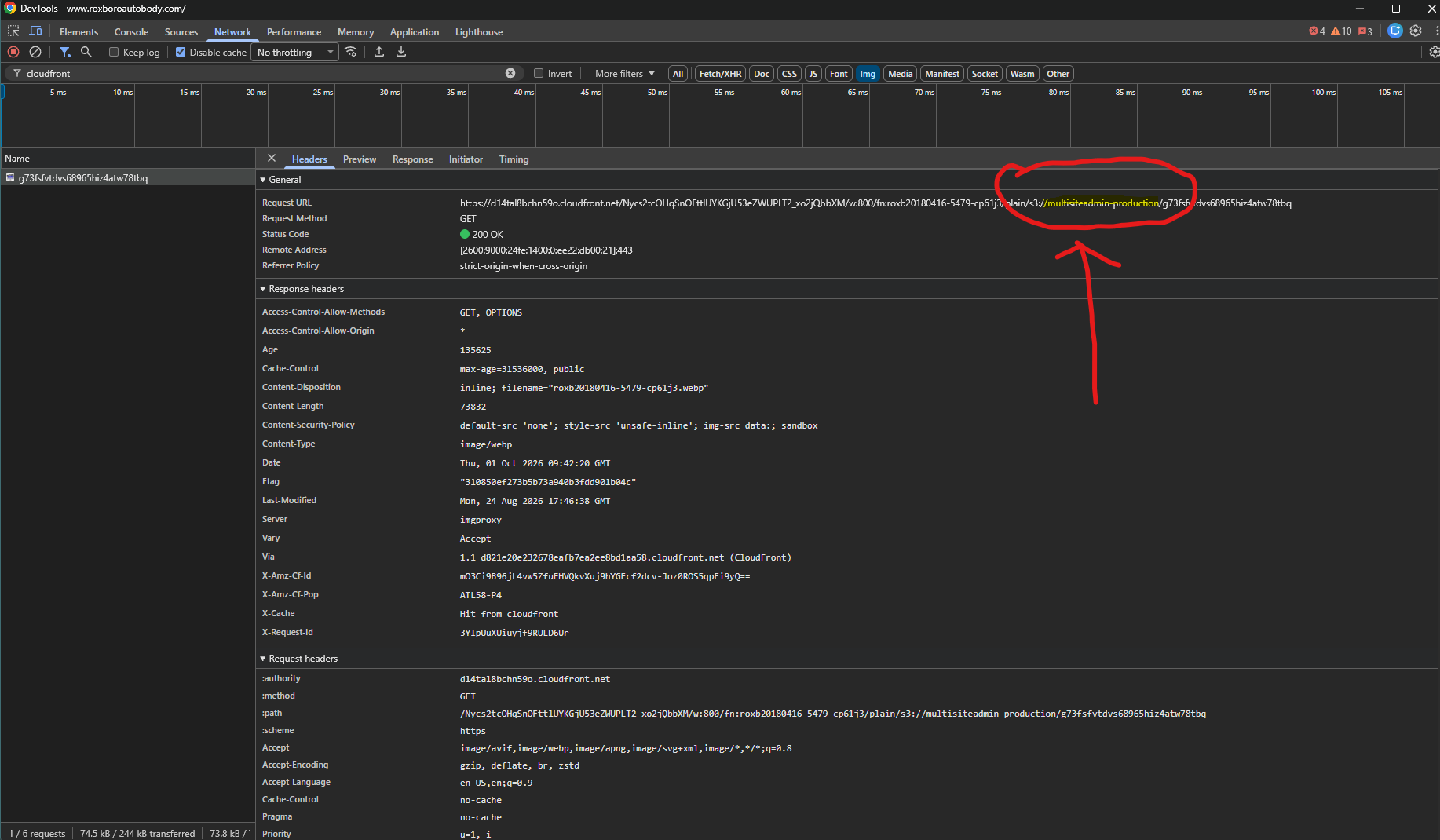Select the All request type filter

pos(678,74)
